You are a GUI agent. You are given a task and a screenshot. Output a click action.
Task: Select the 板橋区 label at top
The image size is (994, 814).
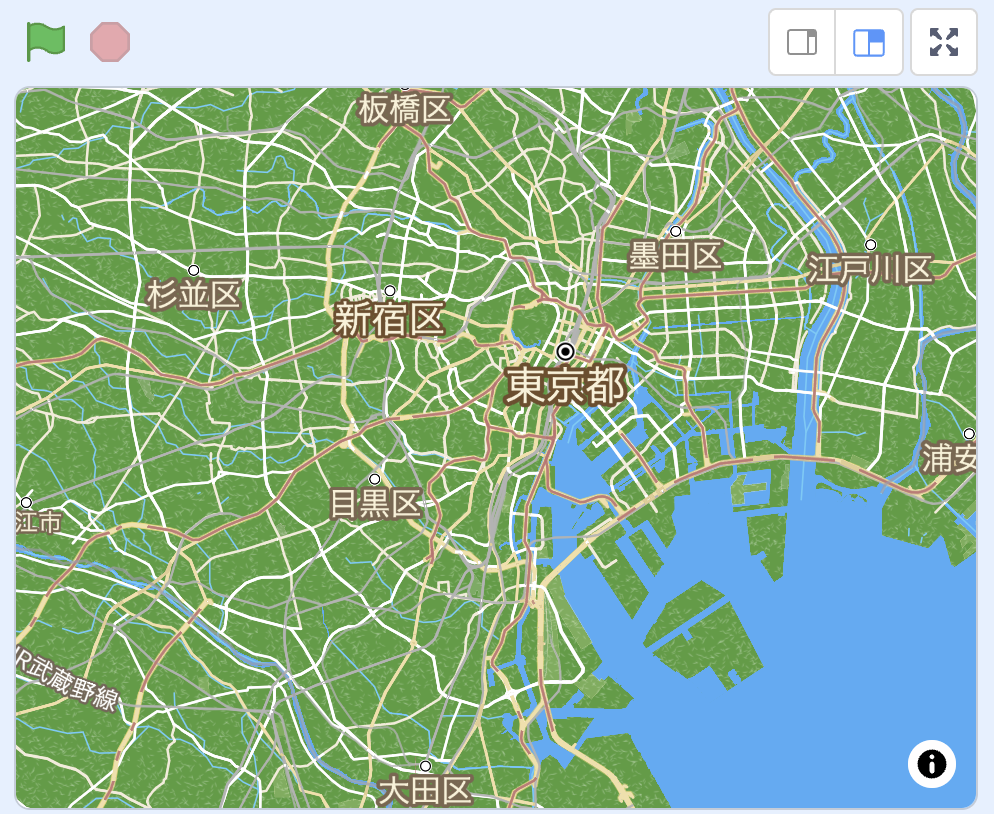click(405, 109)
